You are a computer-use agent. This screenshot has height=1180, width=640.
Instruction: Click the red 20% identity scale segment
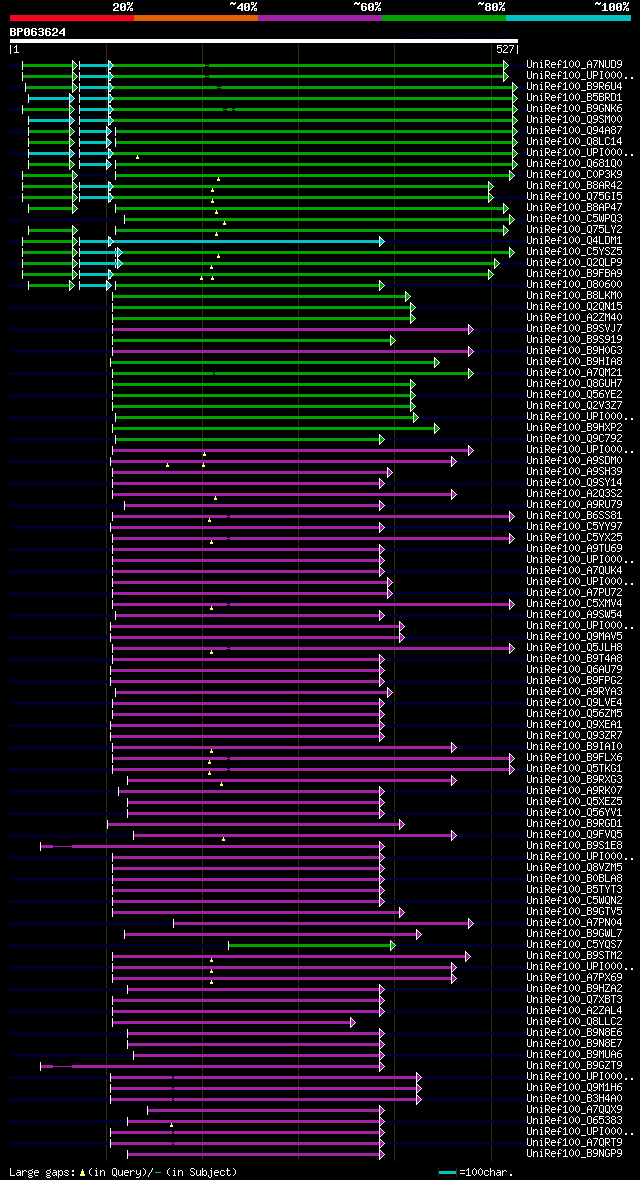tap(72, 17)
